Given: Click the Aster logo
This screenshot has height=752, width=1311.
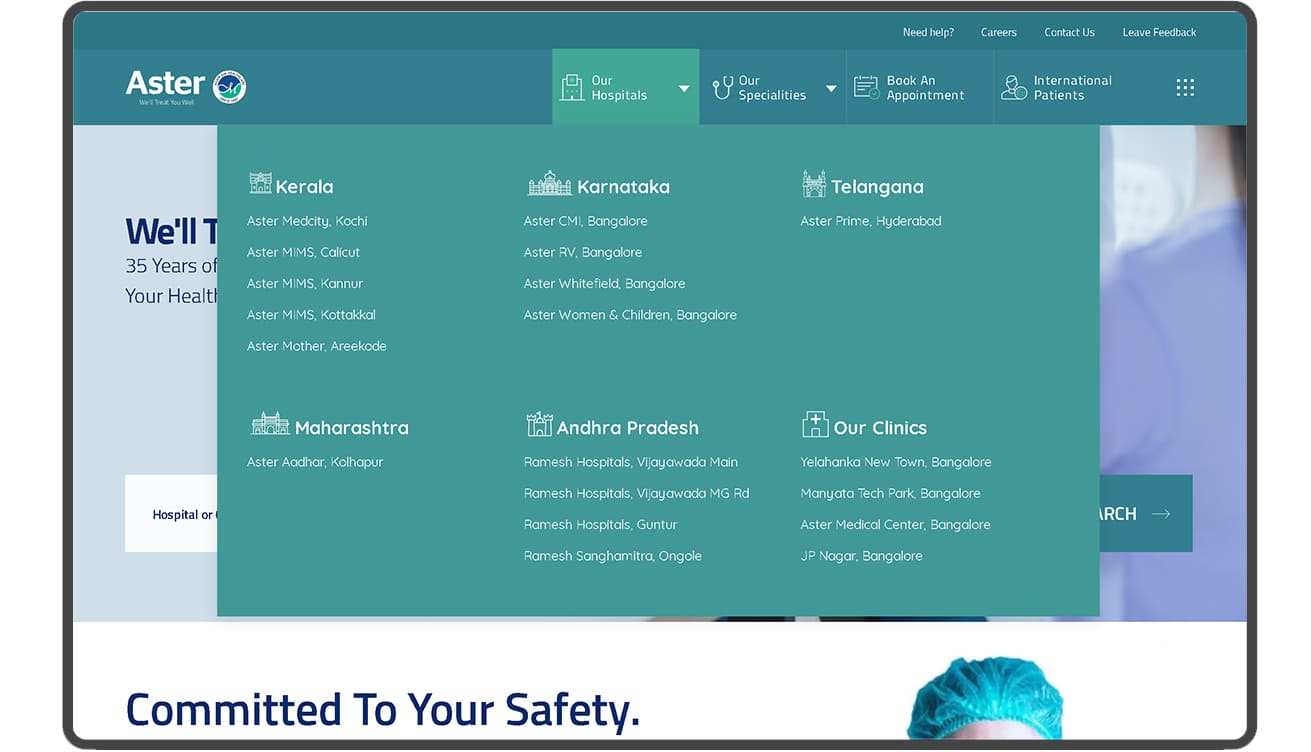Looking at the screenshot, I should (x=186, y=87).
